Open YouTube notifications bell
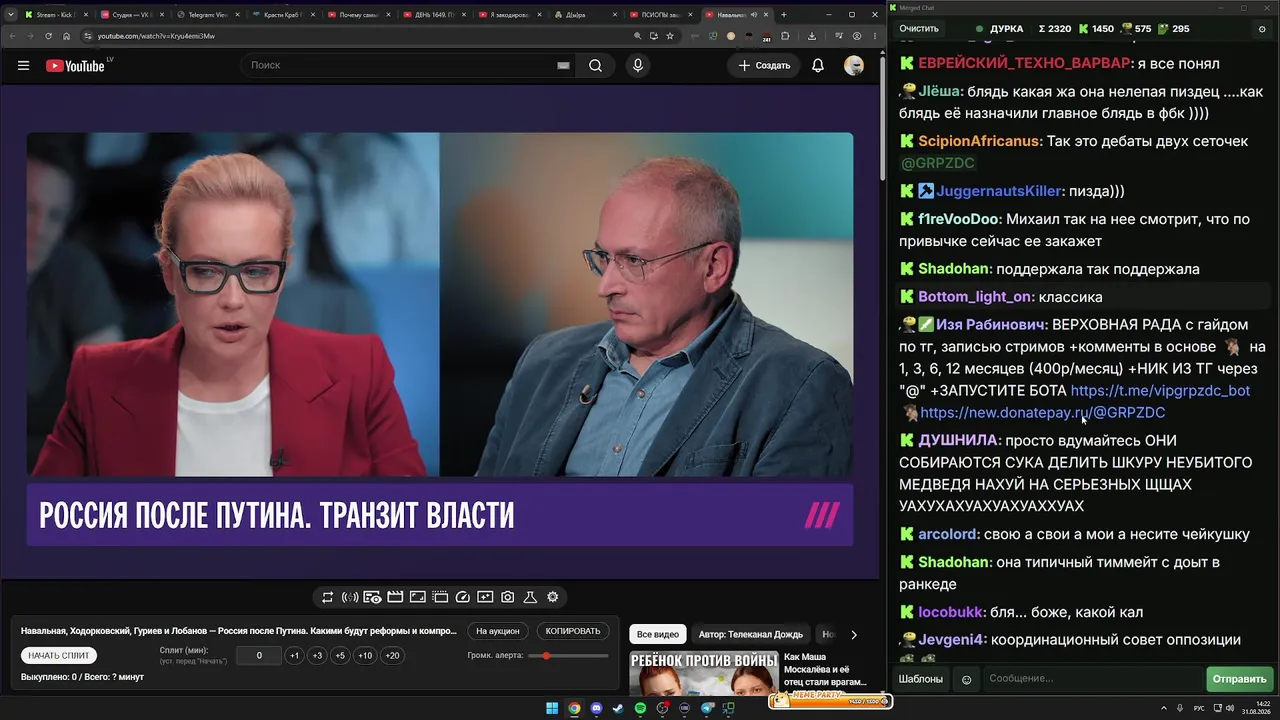 [818, 65]
